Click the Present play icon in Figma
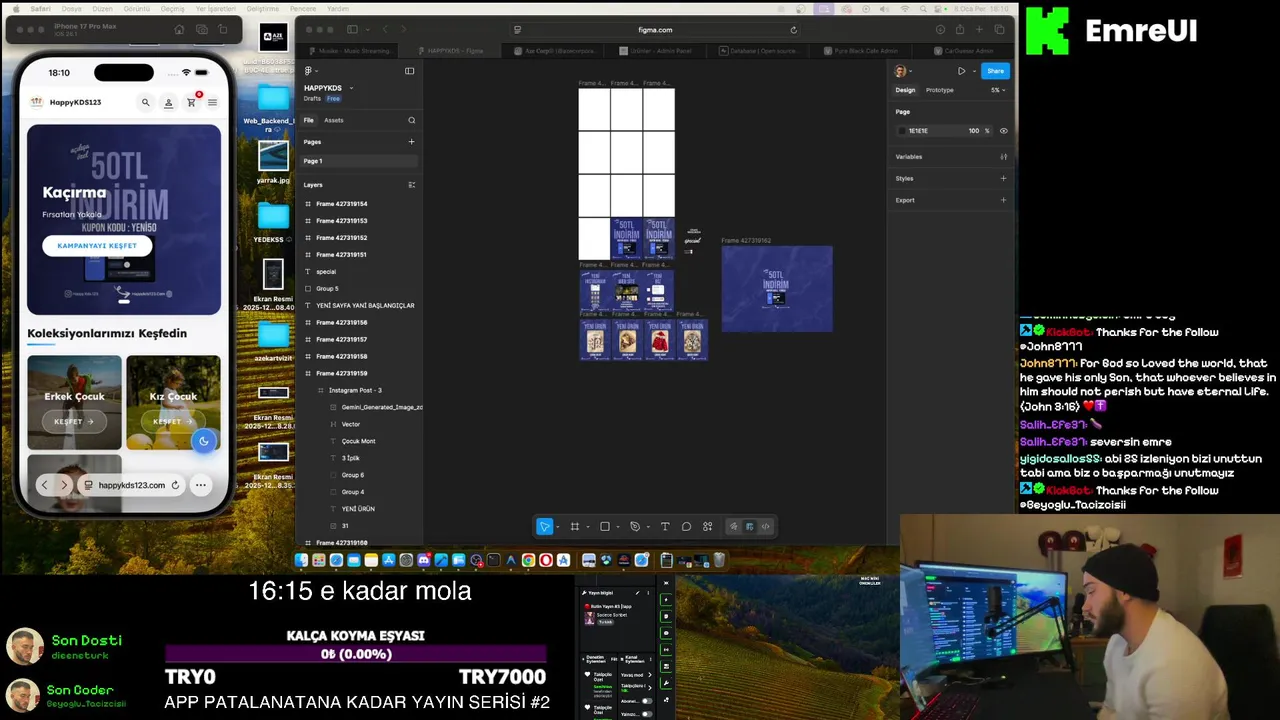The height and width of the screenshot is (720, 1280). click(961, 71)
